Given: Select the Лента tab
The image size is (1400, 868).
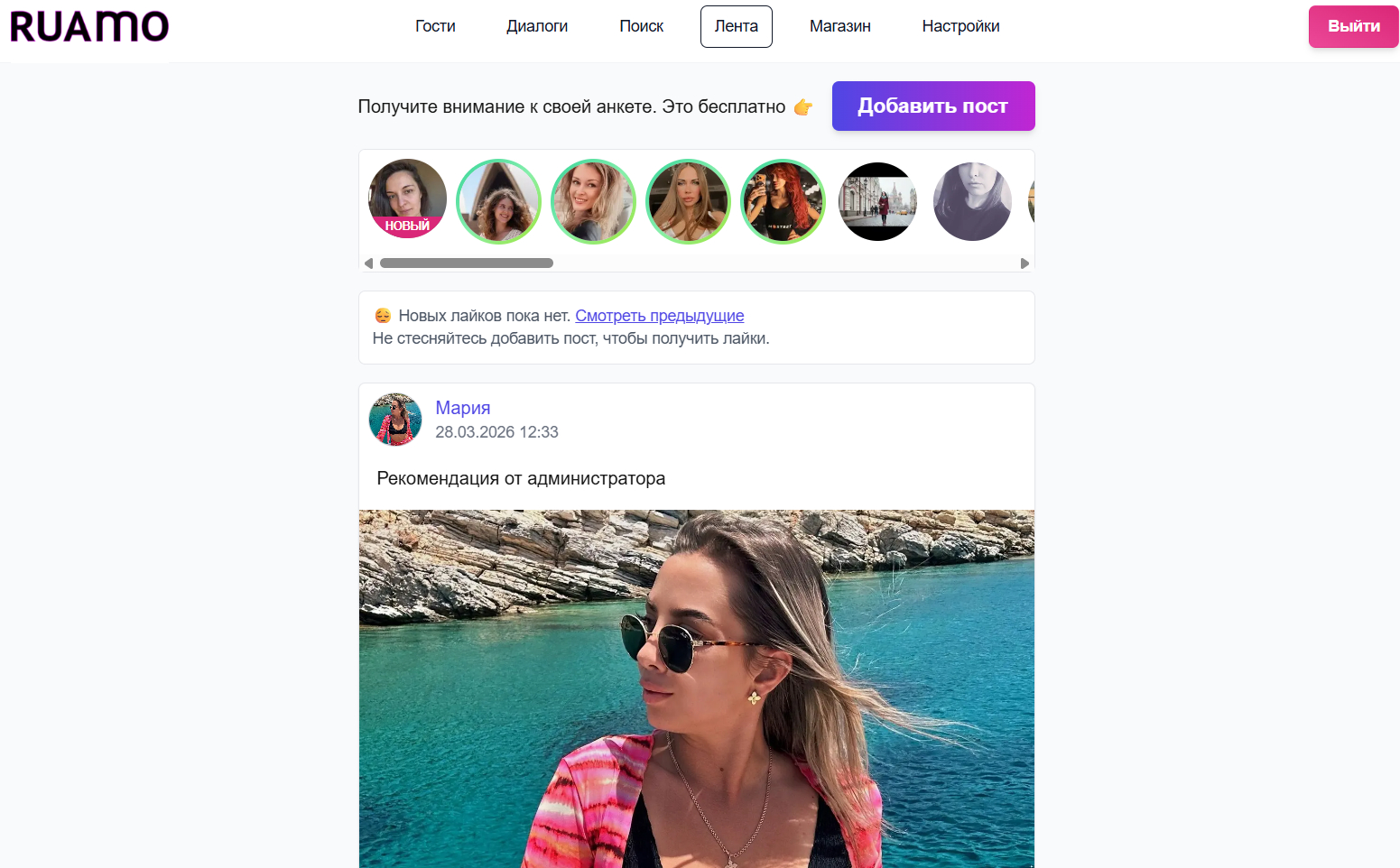Looking at the screenshot, I should pyautogui.click(x=736, y=26).
